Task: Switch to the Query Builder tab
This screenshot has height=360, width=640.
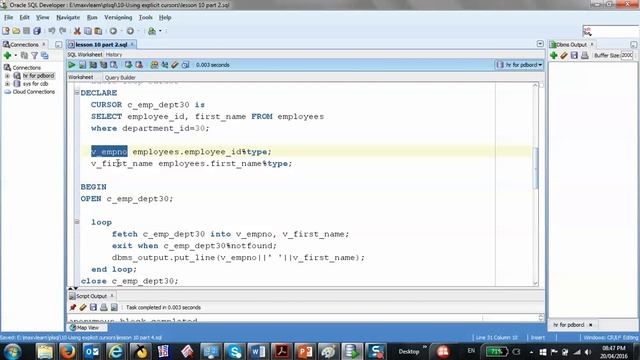Action: click(120, 78)
